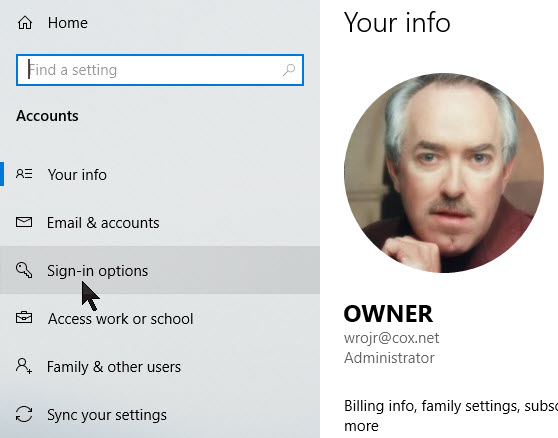Click the round profile picture
558x438 pixels.
[444, 173]
